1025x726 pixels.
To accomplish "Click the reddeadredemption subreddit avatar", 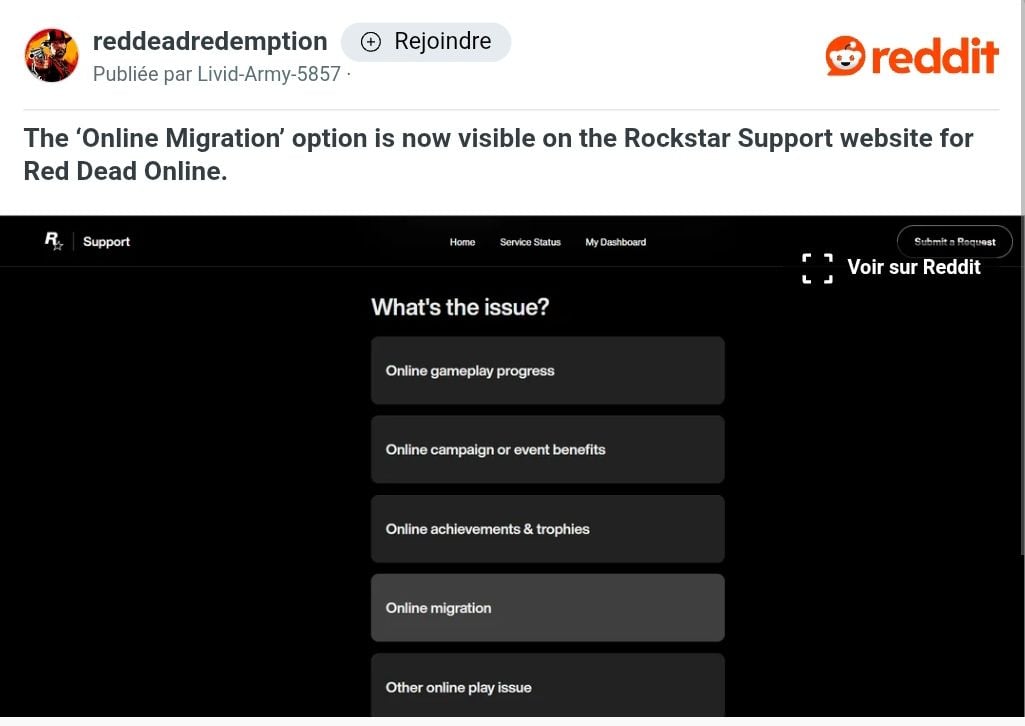I will coord(52,55).
